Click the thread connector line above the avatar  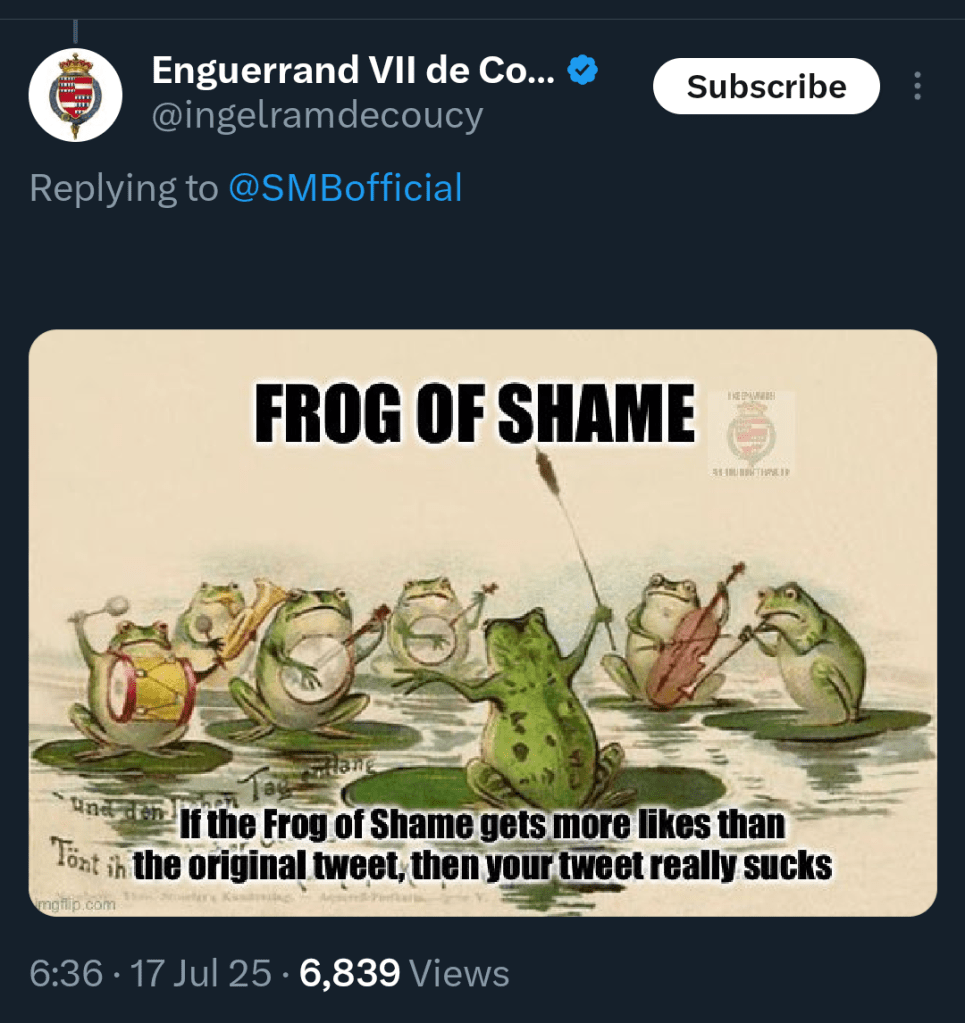pos(75,30)
